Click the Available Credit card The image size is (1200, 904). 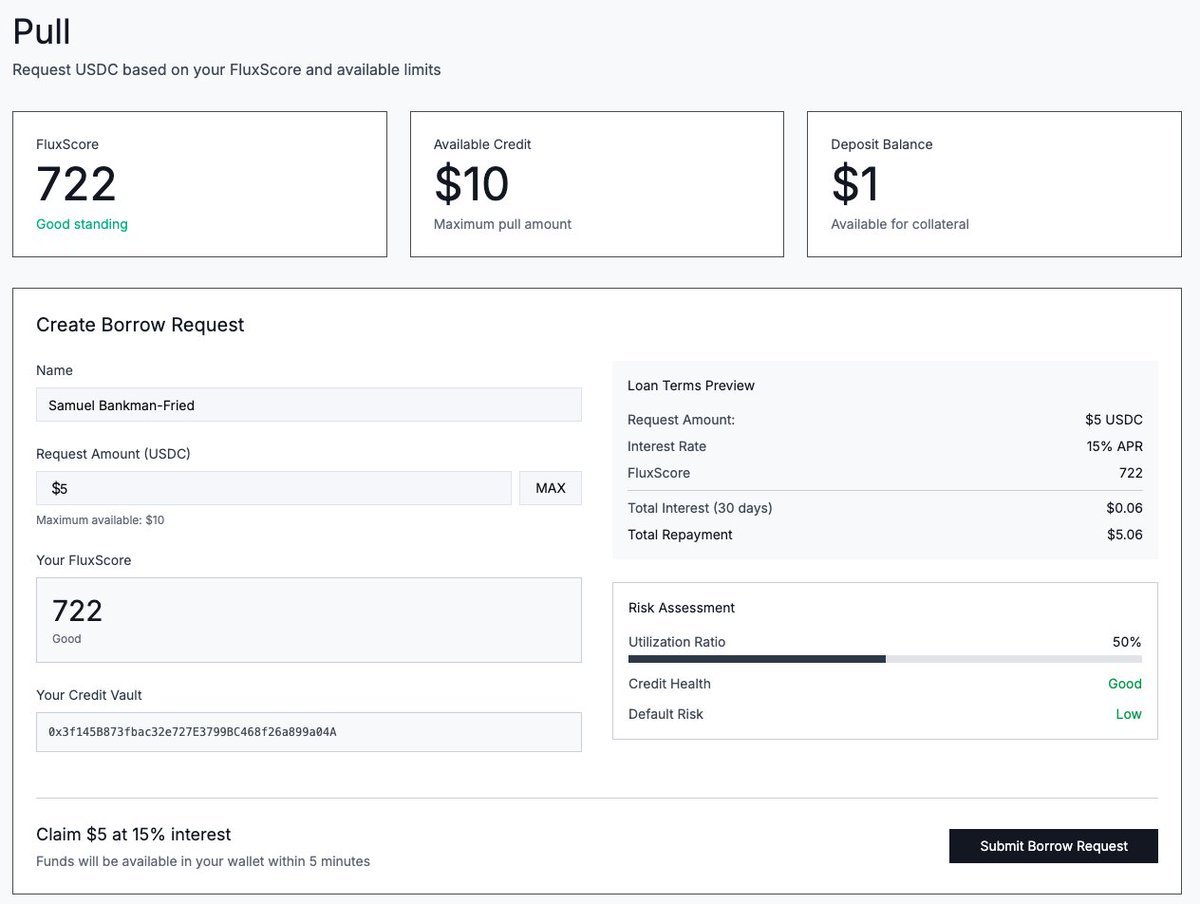[x=596, y=184]
